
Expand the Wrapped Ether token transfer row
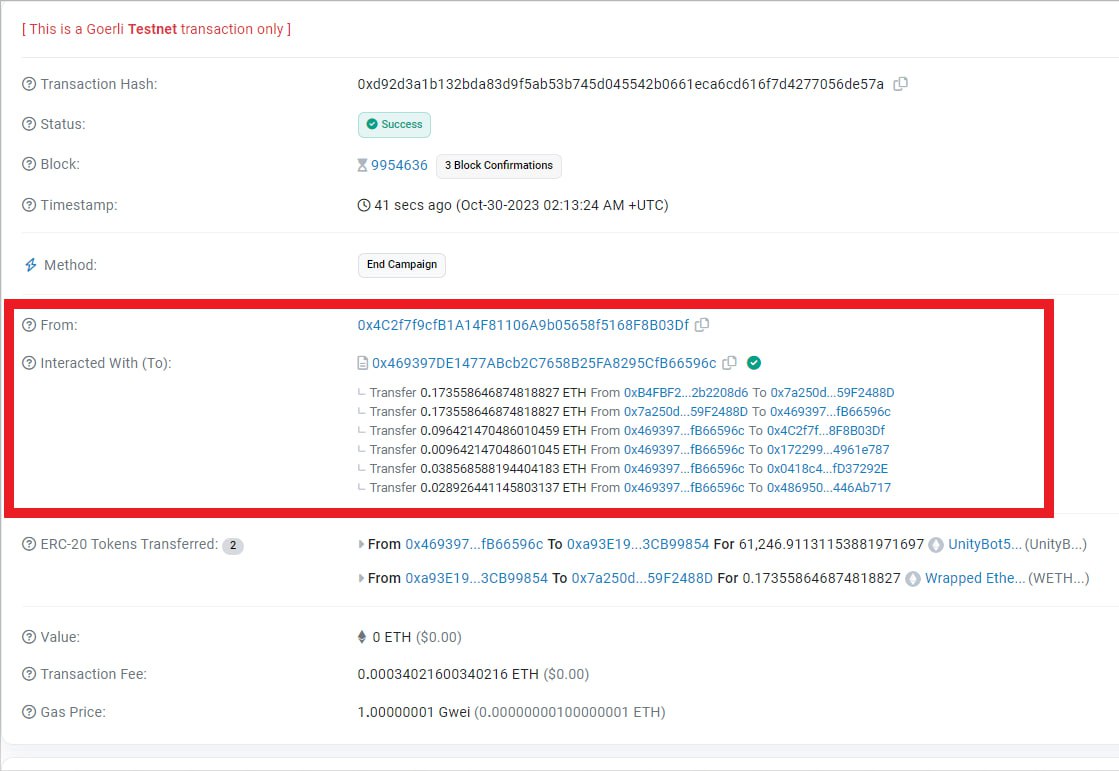pos(362,578)
